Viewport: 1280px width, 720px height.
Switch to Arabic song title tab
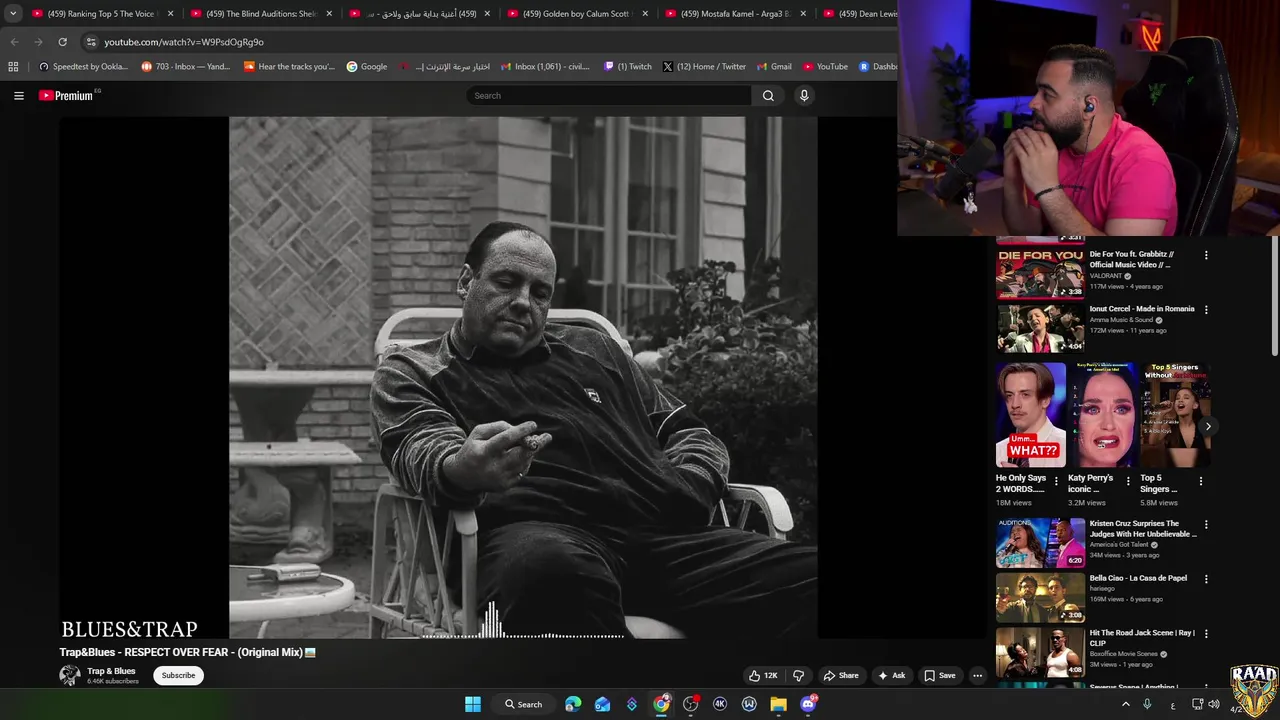pos(419,14)
